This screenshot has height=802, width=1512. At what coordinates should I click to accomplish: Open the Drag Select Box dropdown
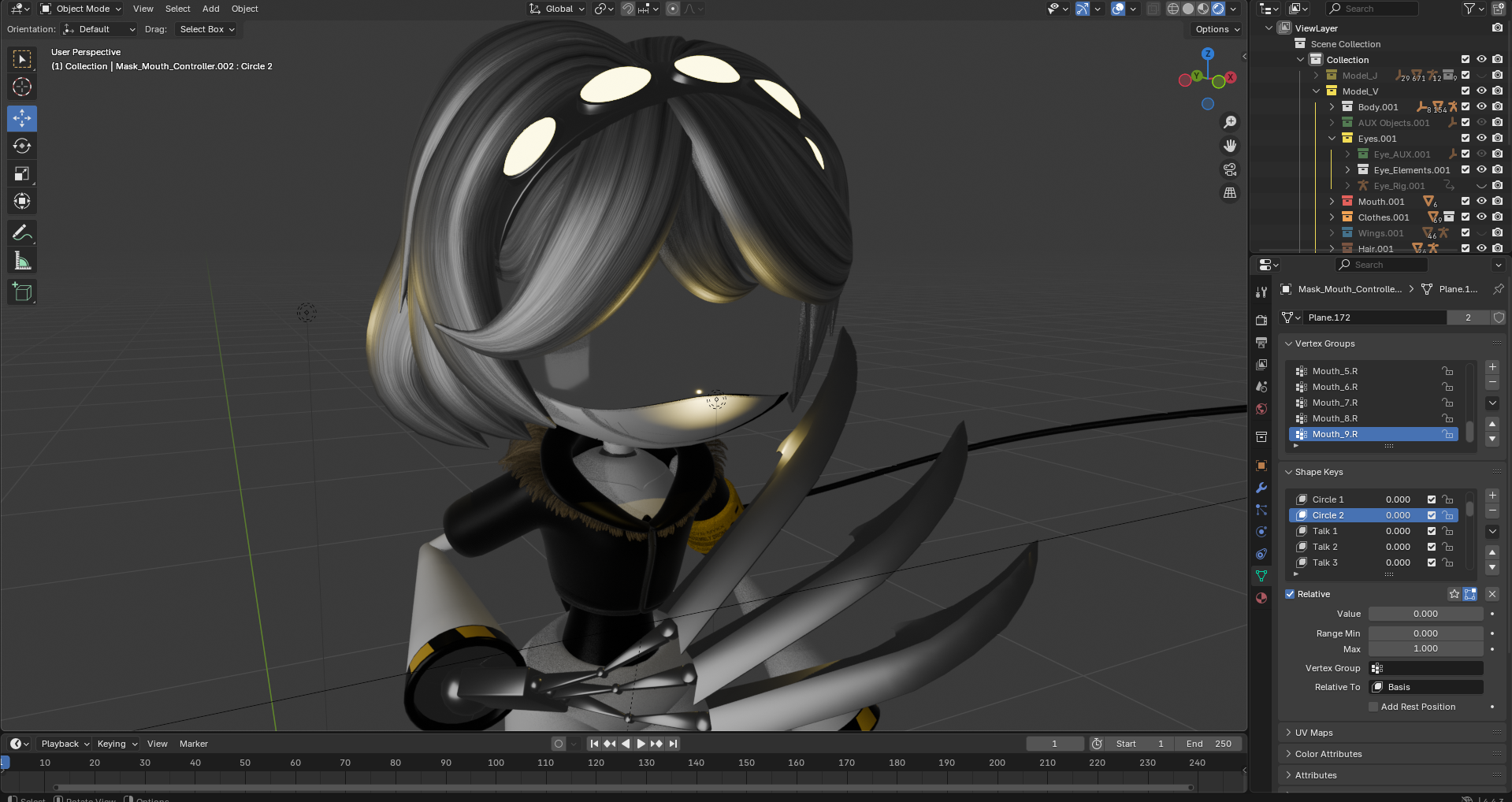(207, 29)
